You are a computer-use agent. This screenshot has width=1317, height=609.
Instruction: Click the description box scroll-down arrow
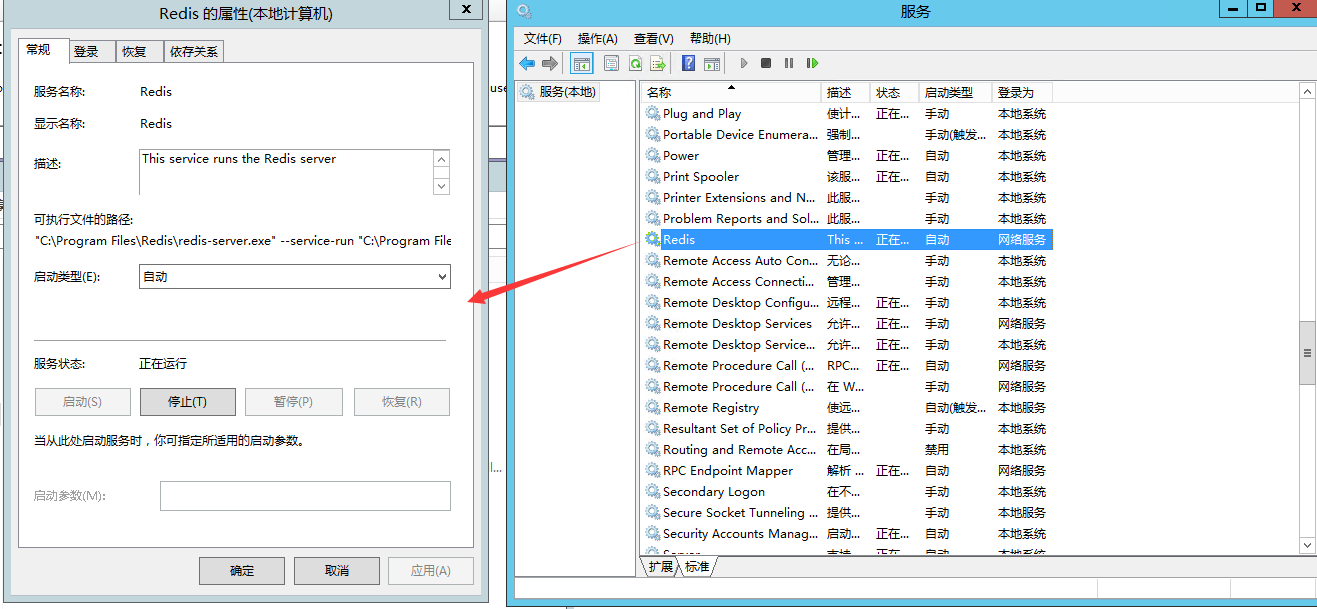point(442,185)
